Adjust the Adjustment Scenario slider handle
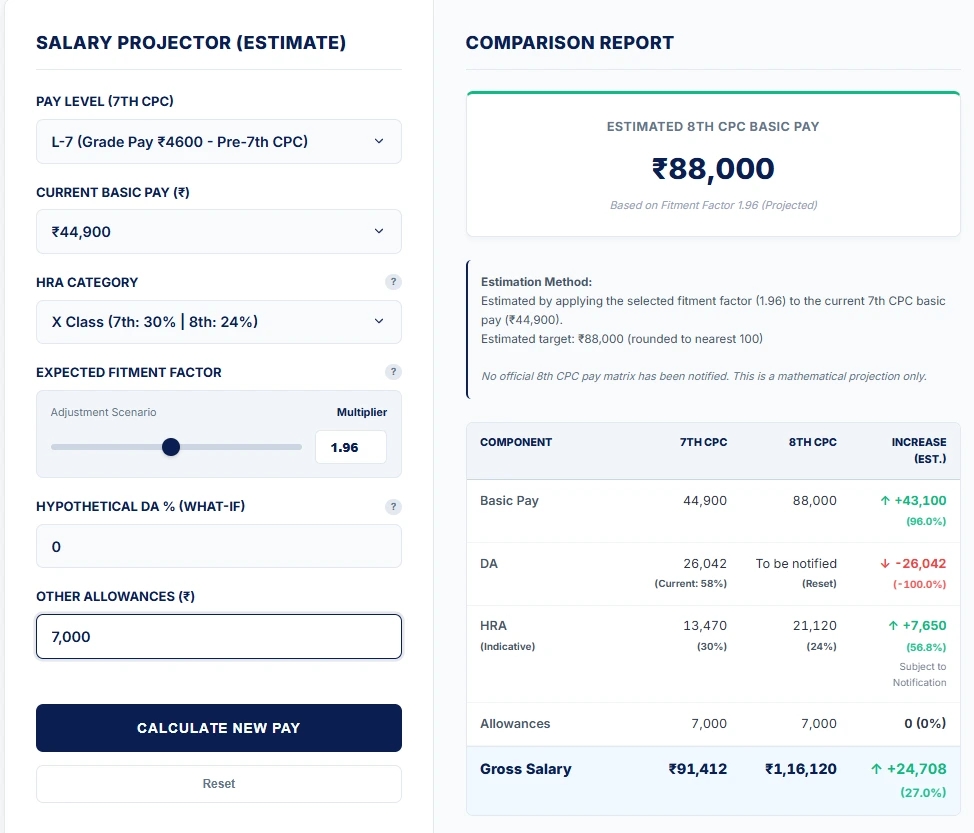Screen dimensions: 974x833 pos(170,447)
